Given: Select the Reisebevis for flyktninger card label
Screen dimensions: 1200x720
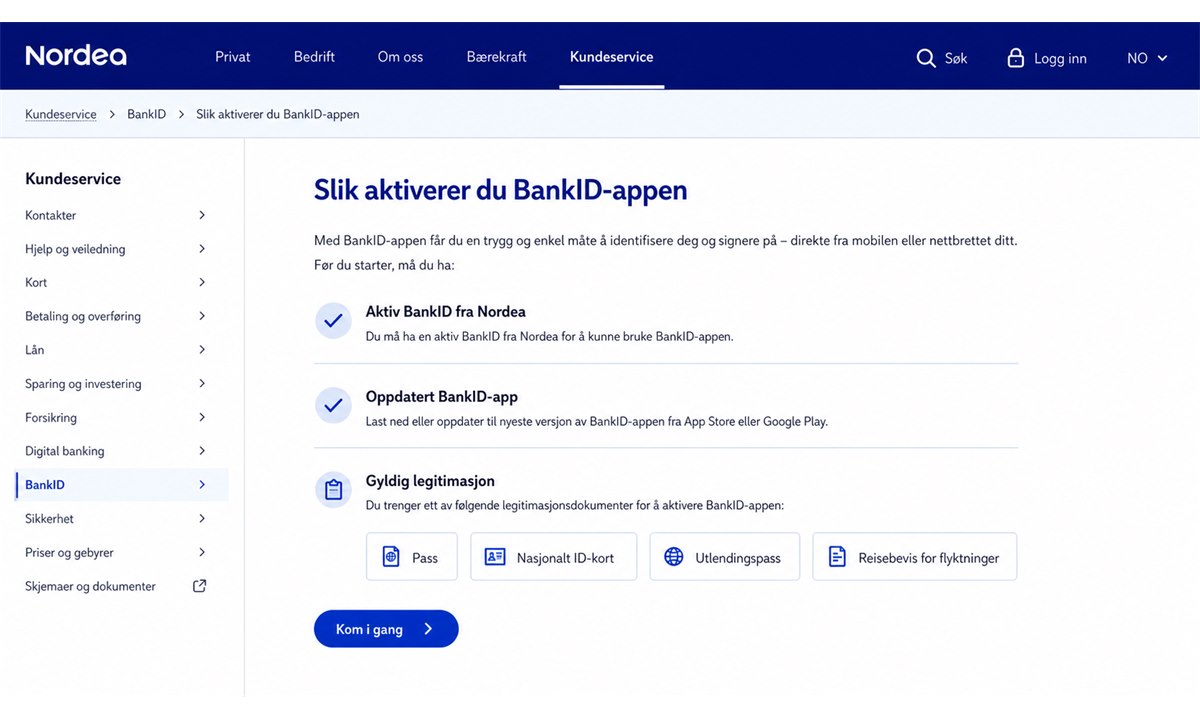Looking at the screenshot, I should 929,558.
